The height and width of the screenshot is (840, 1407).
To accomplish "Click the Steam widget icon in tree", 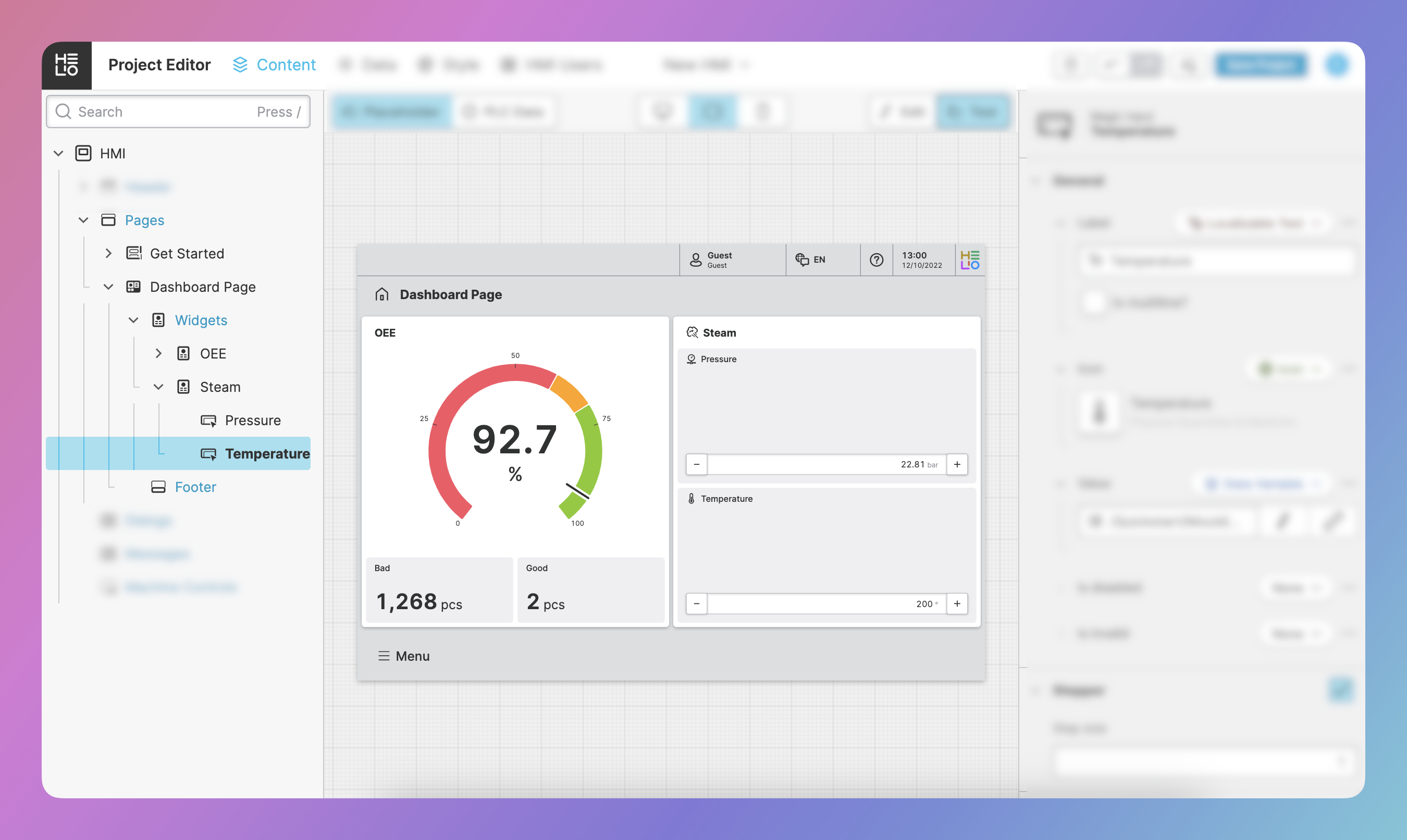I will (183, 387).
